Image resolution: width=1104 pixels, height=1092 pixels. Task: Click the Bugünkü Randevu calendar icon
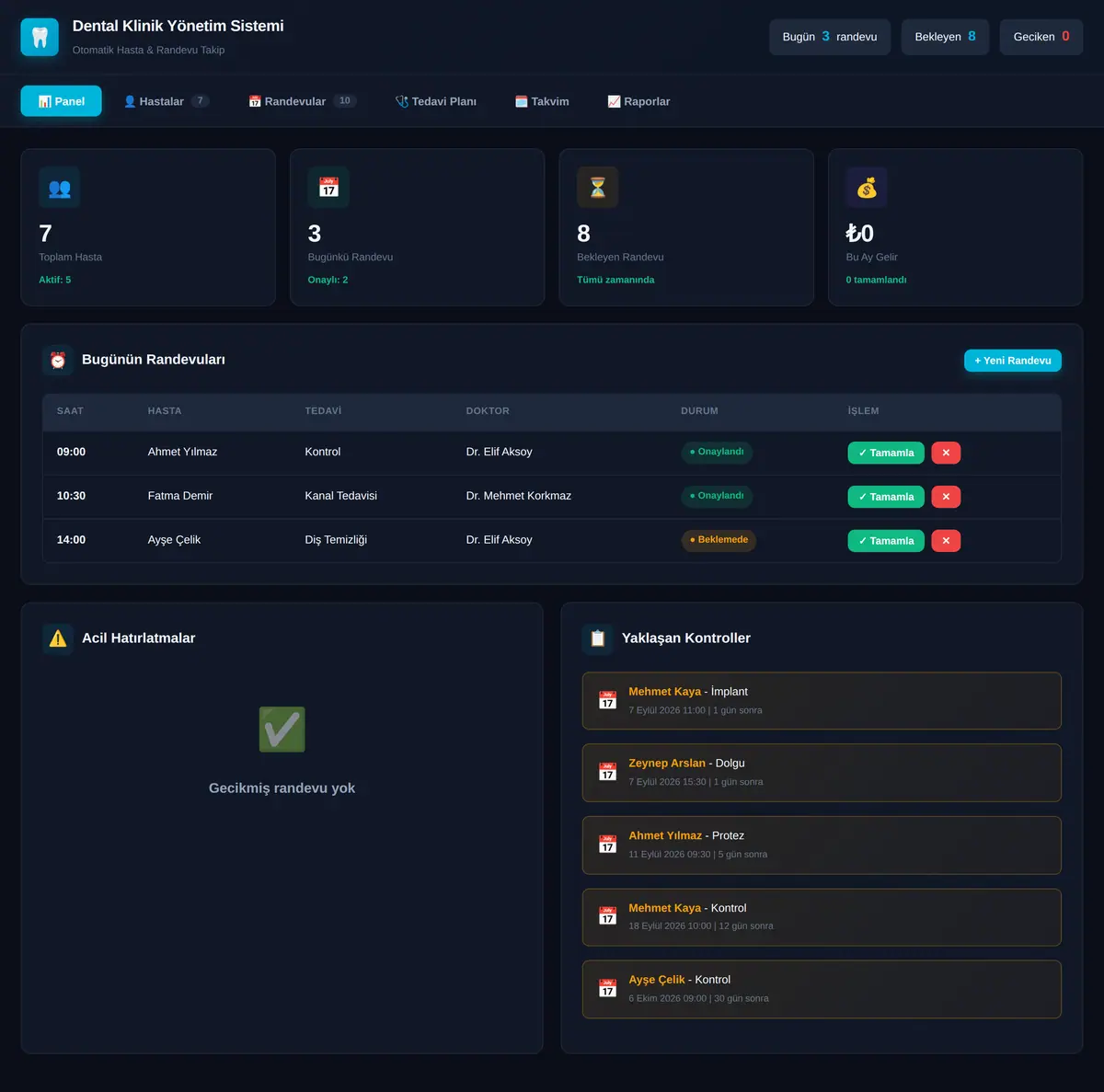328,188
